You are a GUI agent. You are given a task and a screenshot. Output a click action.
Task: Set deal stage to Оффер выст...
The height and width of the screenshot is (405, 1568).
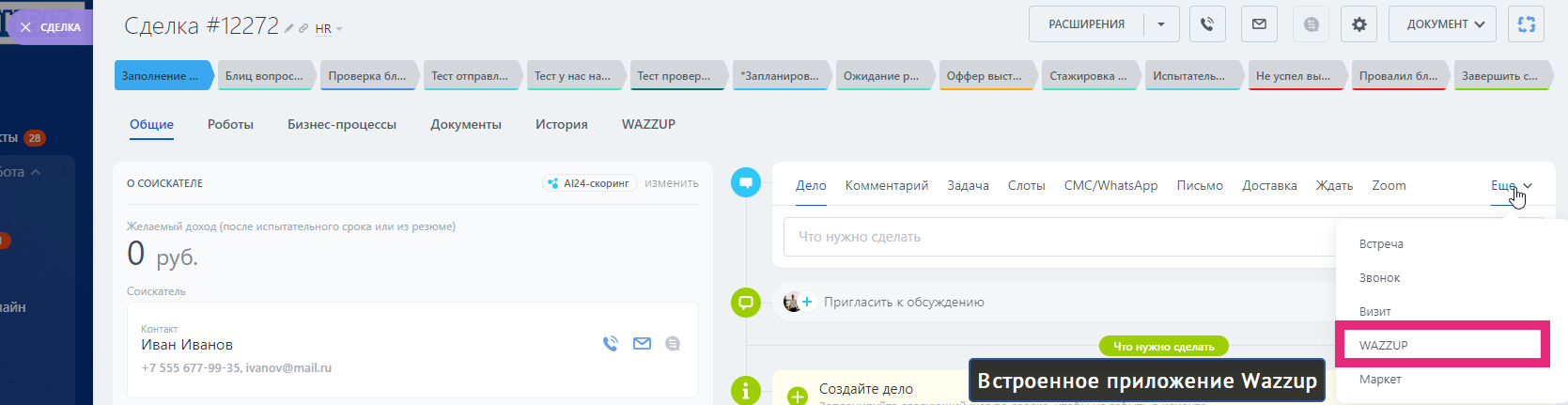point(984,76)
